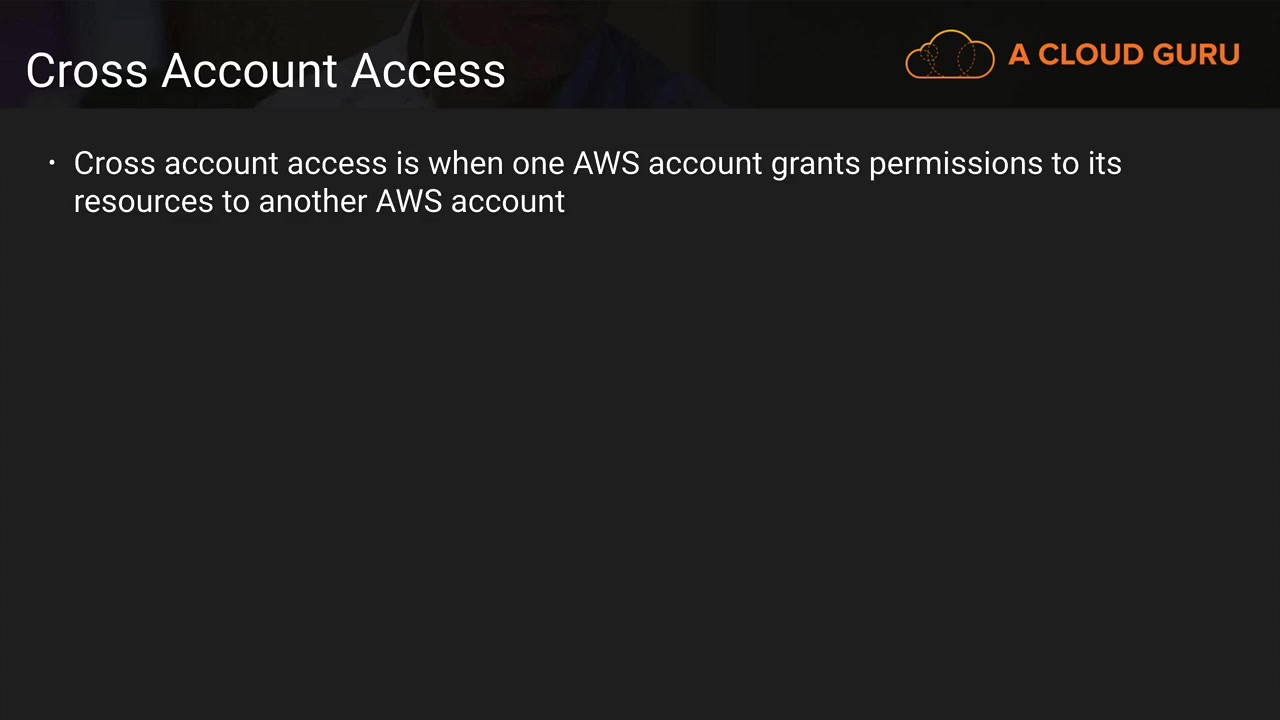Click the word "one" in the bullet text

(x=538, y=163)
